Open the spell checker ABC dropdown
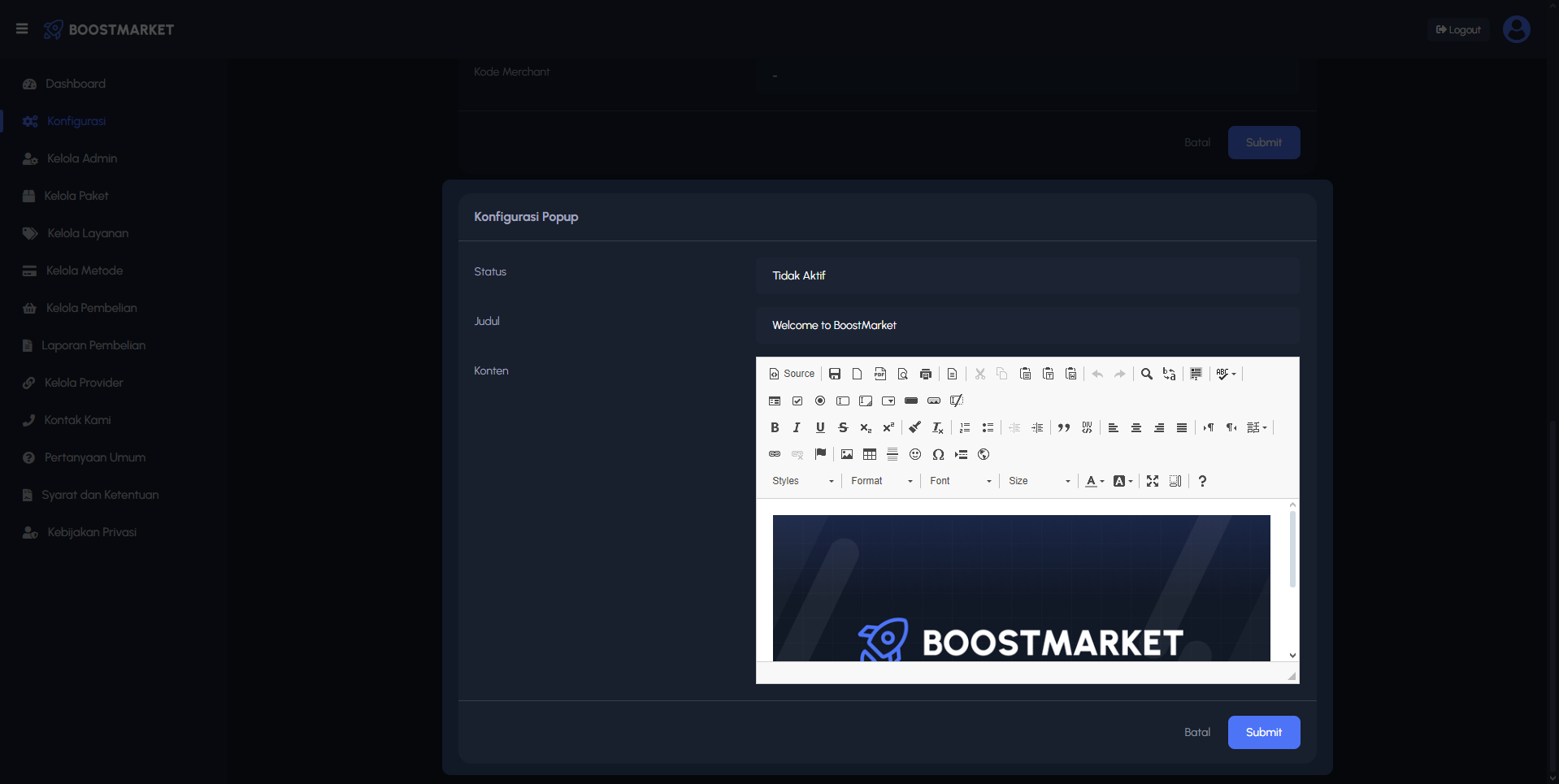 tap(1226, 374)
